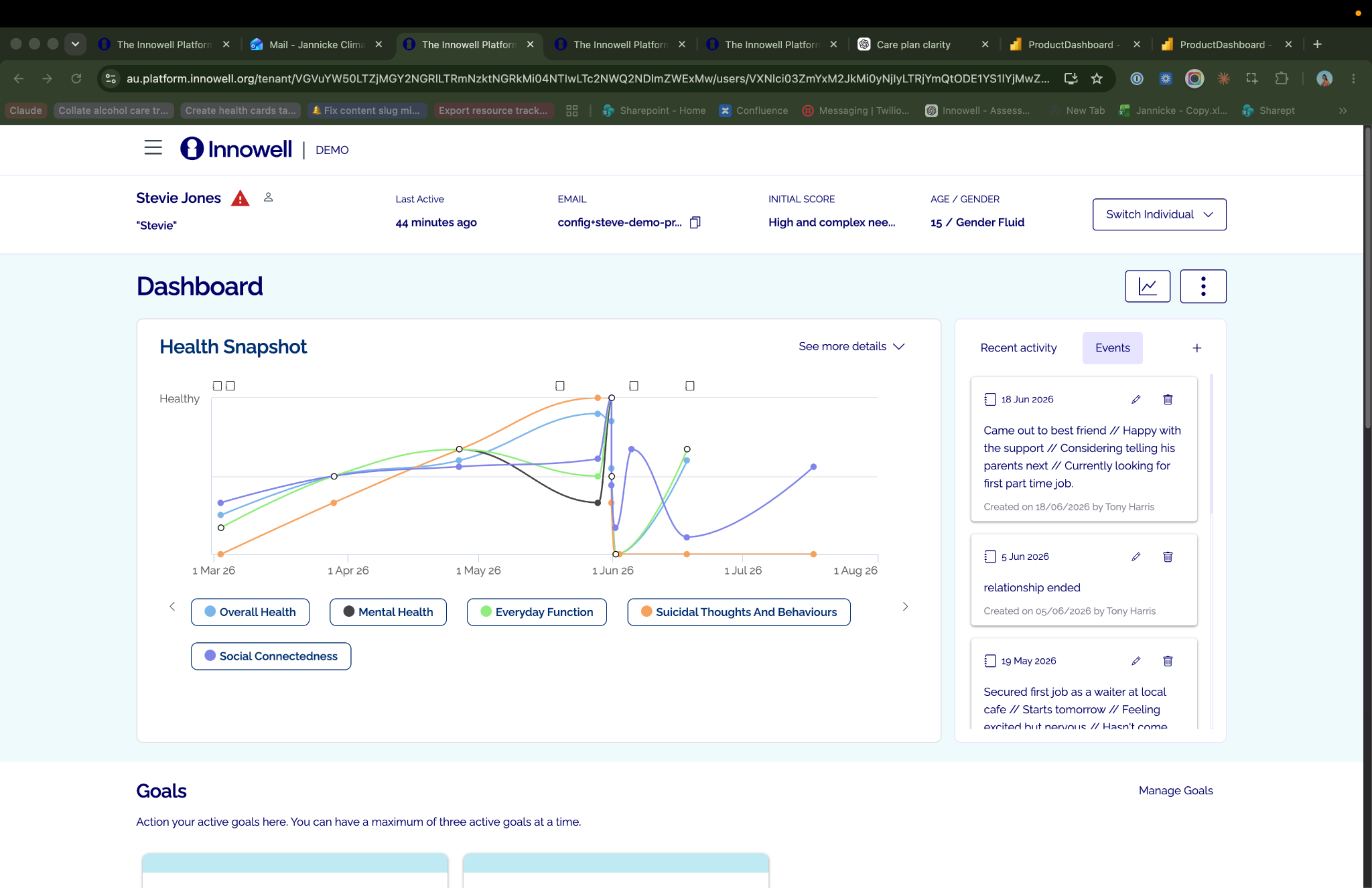Click the 'relationship ended' event text
The image size is (1372, 888).
(1032, 587)
